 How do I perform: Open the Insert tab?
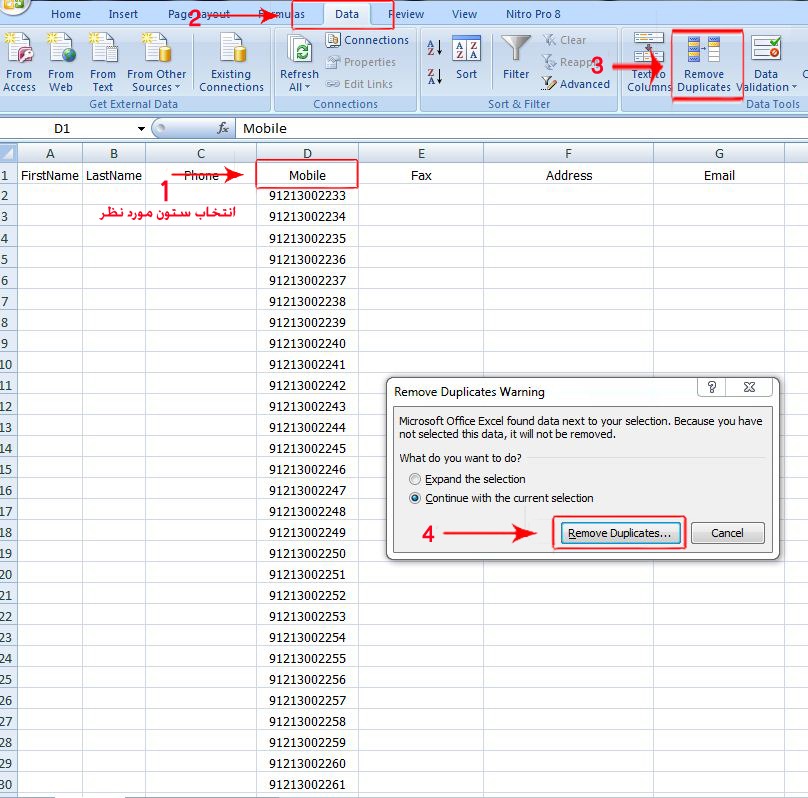click(x=123, y=14)
